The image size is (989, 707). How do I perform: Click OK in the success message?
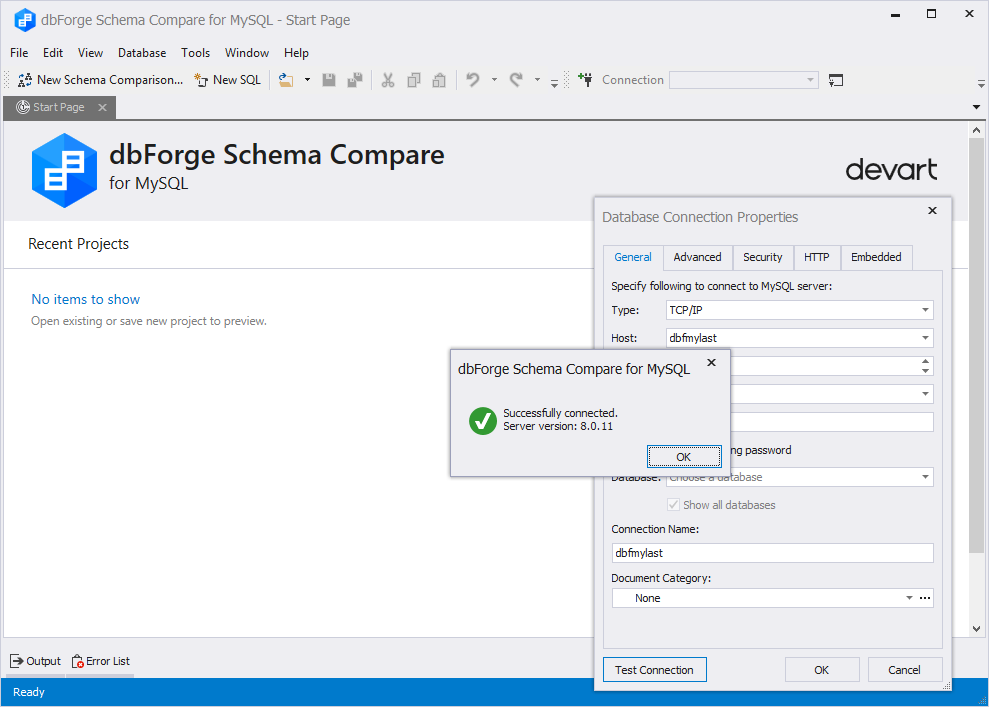[x=684, y=457]
